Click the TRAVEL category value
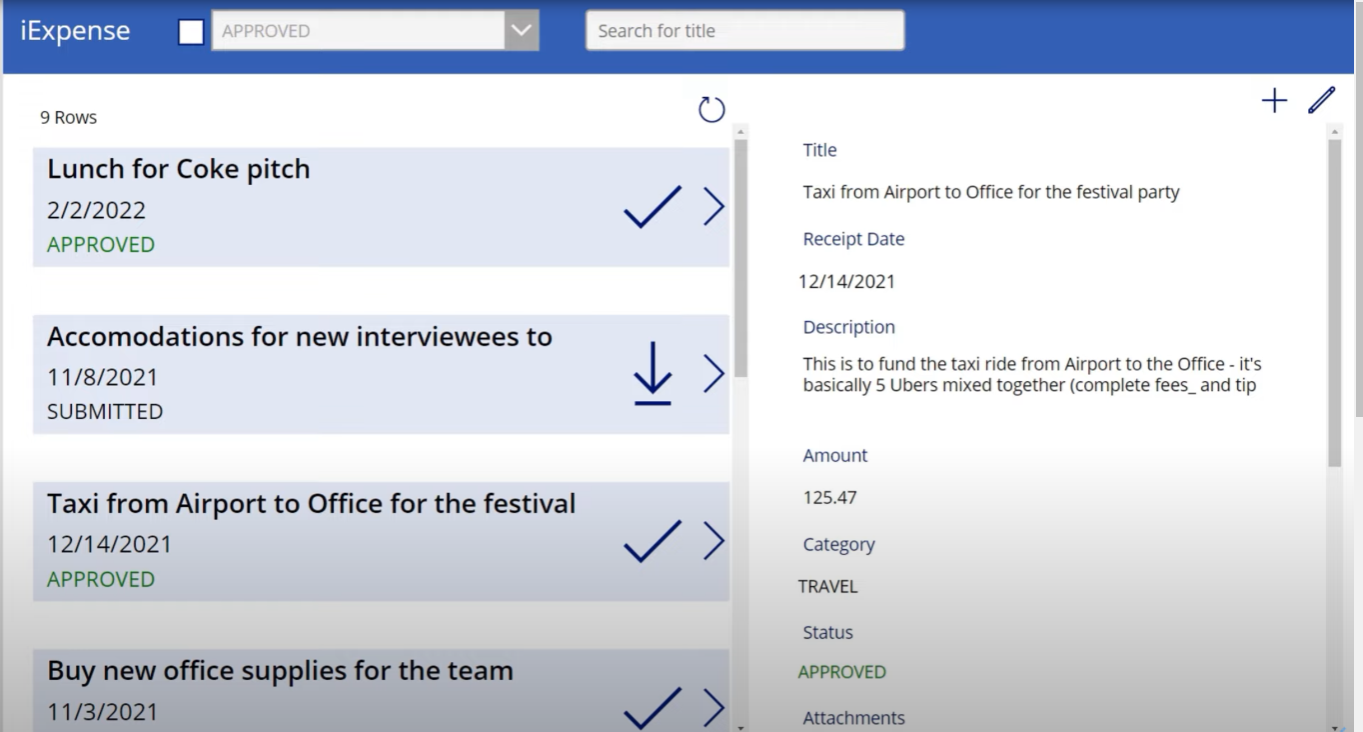 828,587
